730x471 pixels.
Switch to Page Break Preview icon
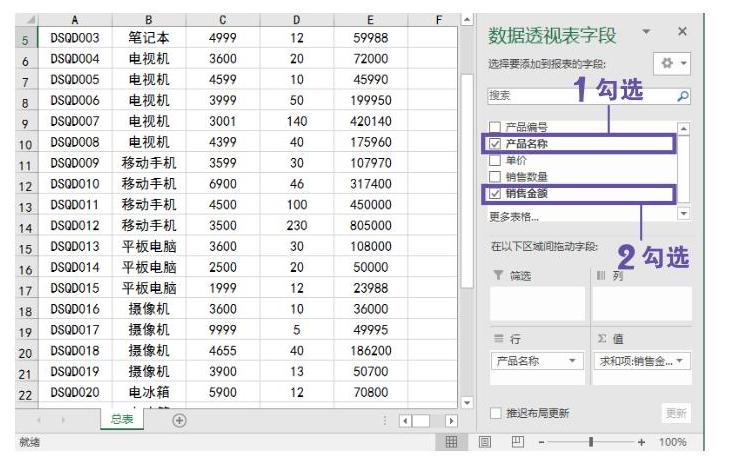click(517, 442)
